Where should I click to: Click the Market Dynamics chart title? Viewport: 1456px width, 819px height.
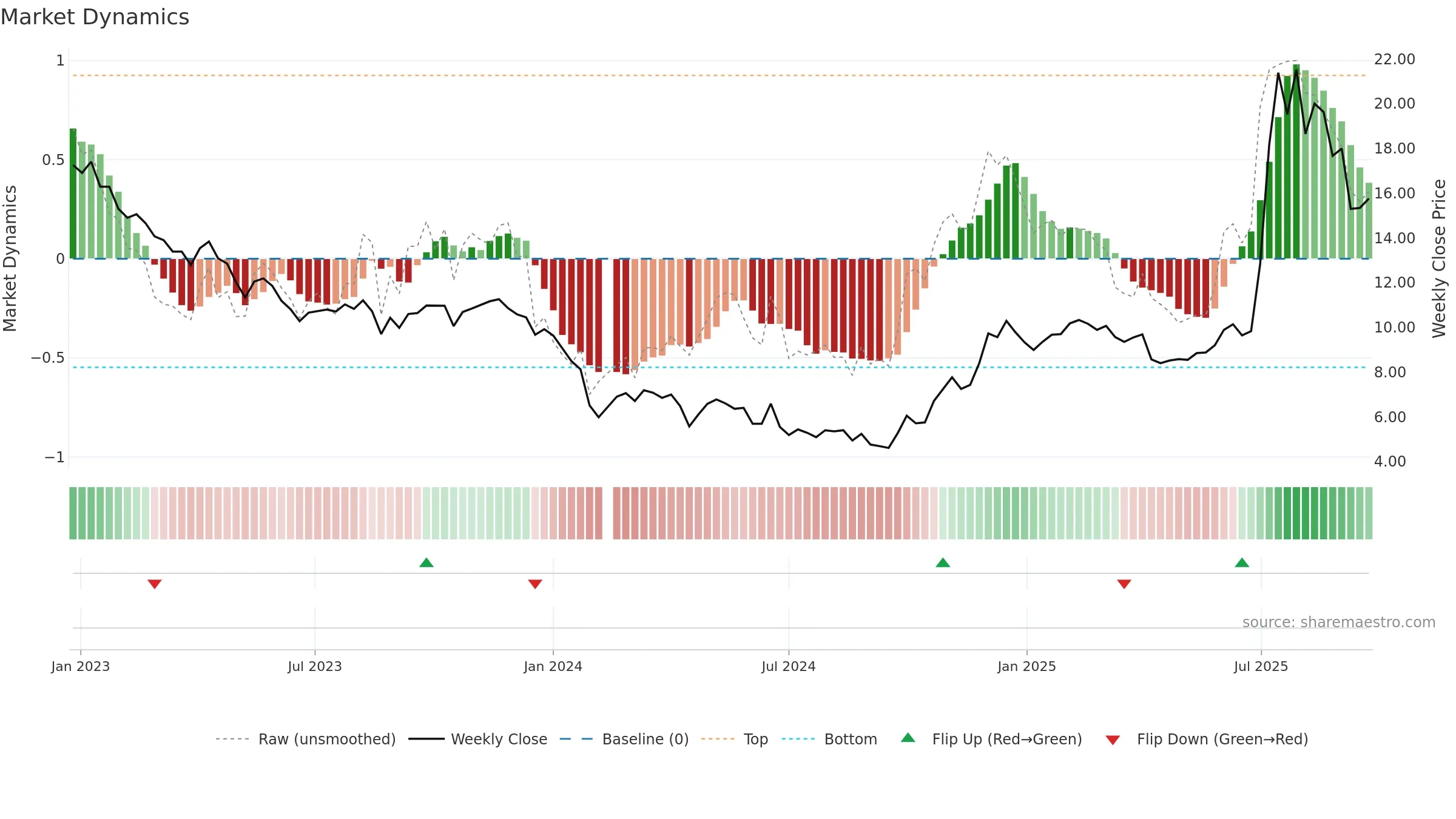click(95, 17)
